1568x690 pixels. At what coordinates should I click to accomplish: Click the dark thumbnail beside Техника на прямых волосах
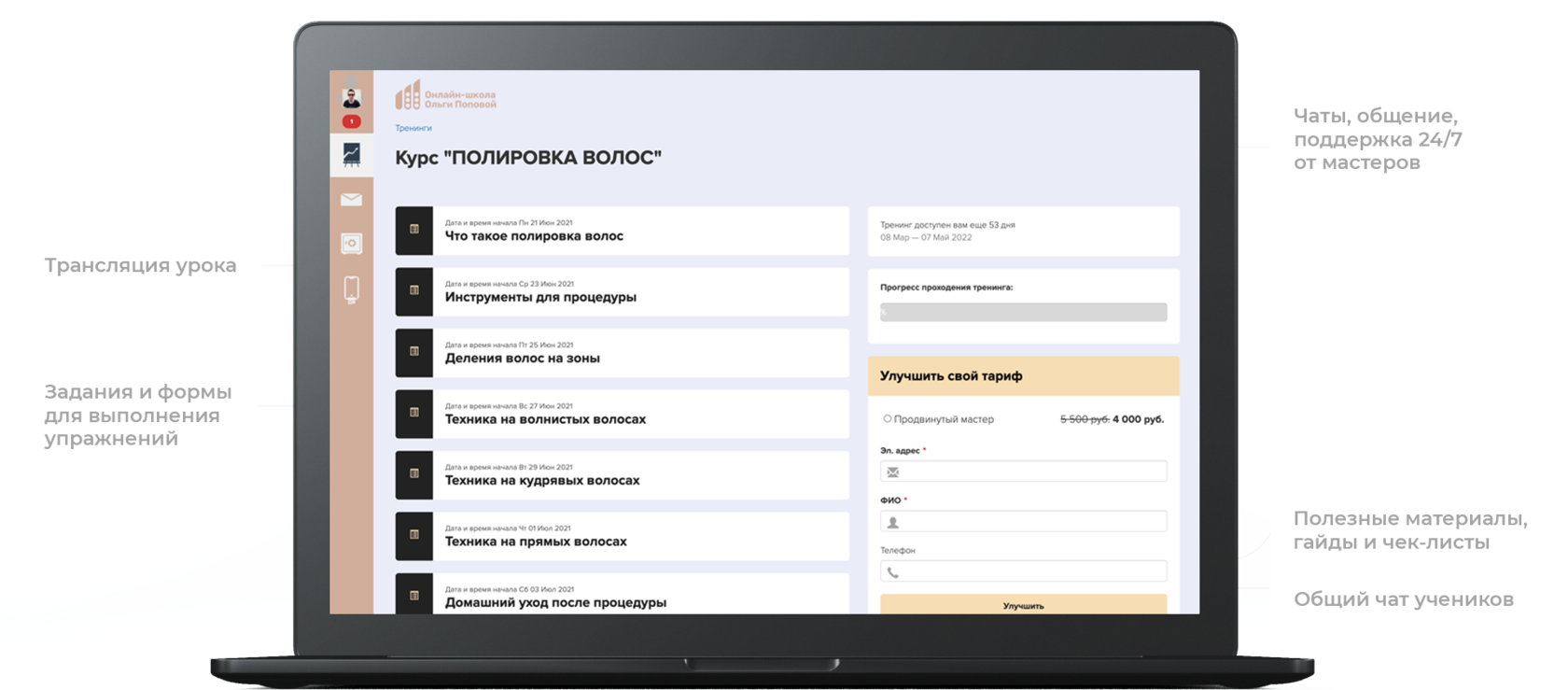pos(413,536)
